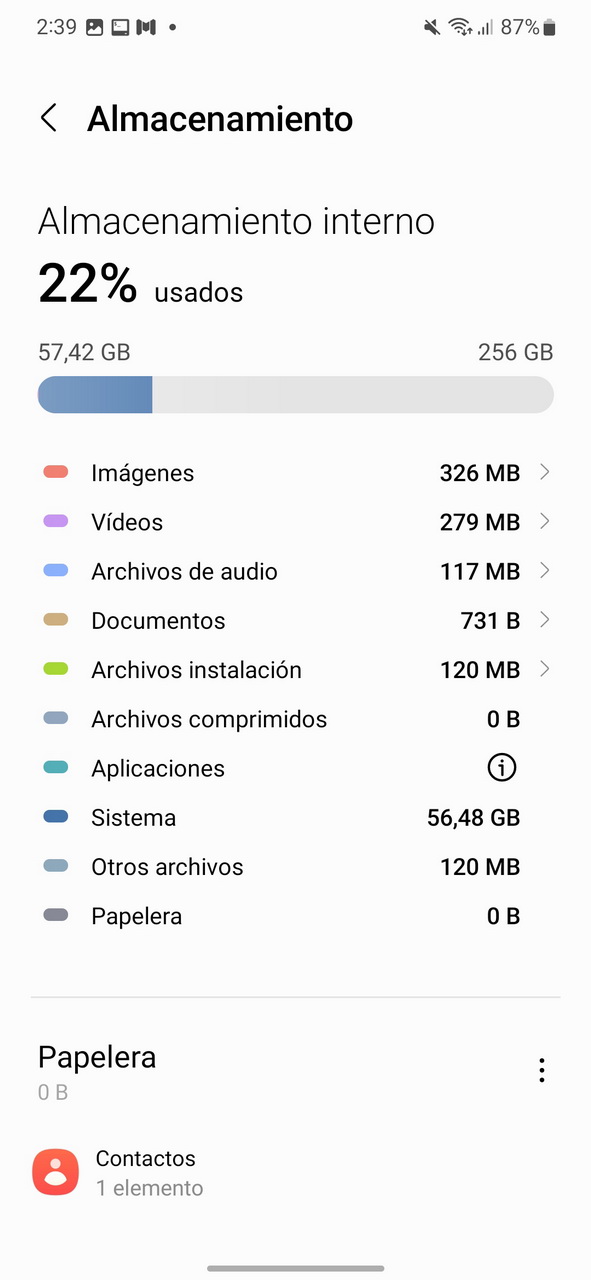Expand Vídeos with its chevron

544,521
